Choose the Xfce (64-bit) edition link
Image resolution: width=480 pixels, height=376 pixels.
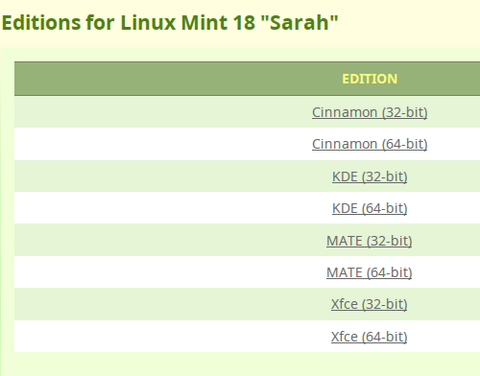(x=369, y=336)
